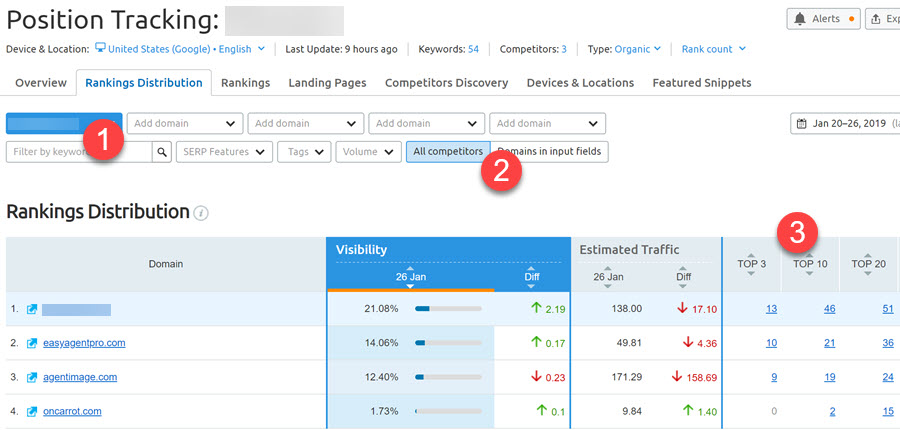Expand the Type: Organic dropdown
This screenshot has height=430, width=900.
click(x=625, y=48)
